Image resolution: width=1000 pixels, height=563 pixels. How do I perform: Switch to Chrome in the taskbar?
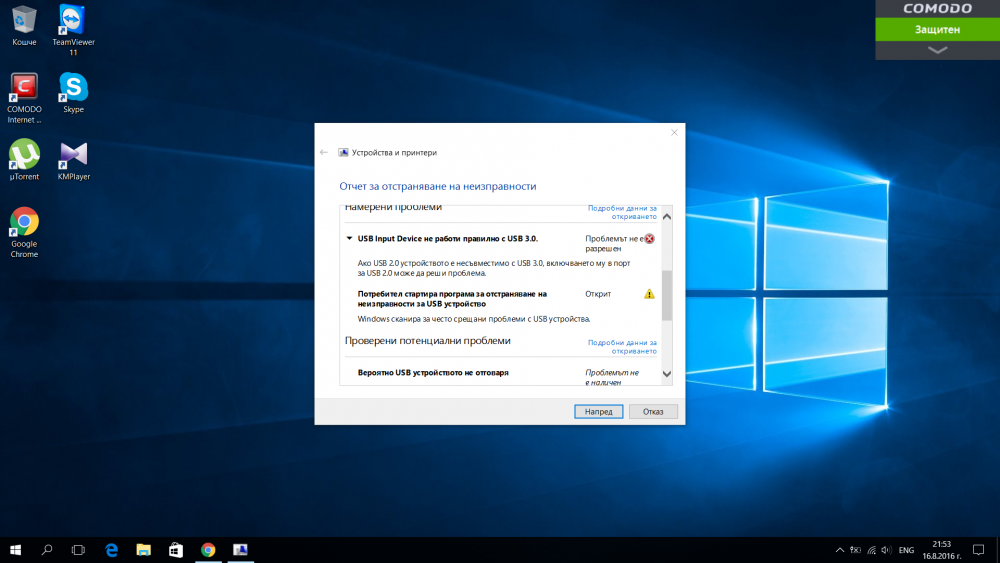point(208,550)
